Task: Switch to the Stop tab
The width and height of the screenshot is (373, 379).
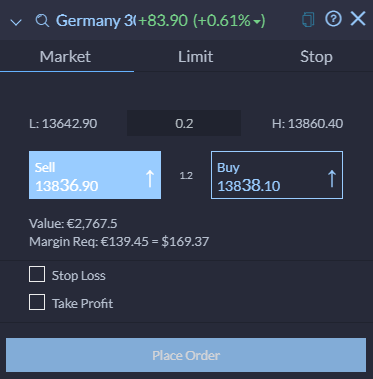Action: [316, 56]
